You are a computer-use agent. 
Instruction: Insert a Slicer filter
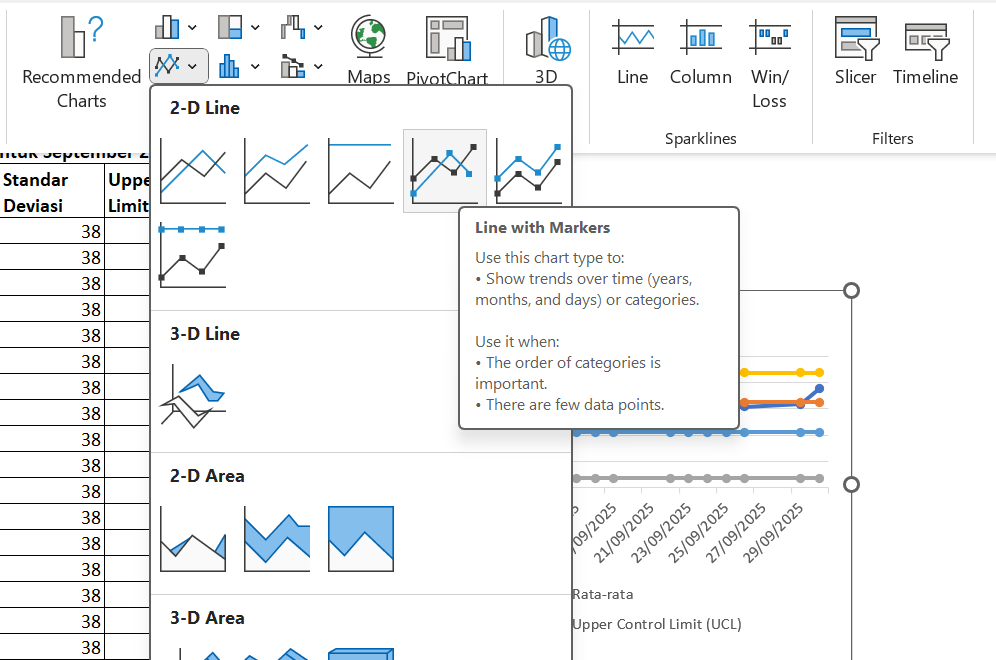(x=855, y=50)
